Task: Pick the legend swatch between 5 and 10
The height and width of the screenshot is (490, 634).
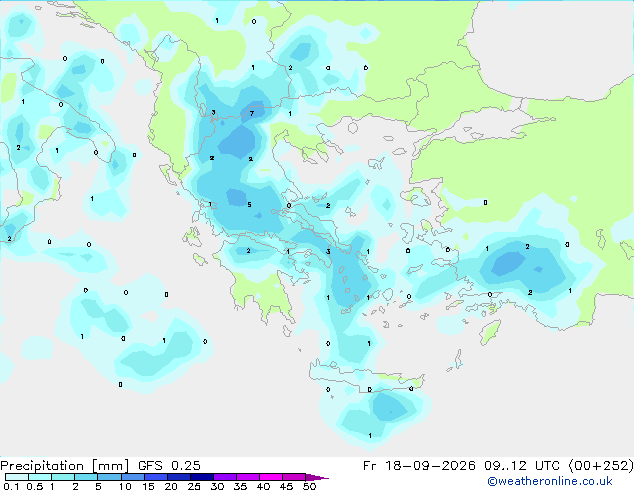Action: (x=110, y=477)
